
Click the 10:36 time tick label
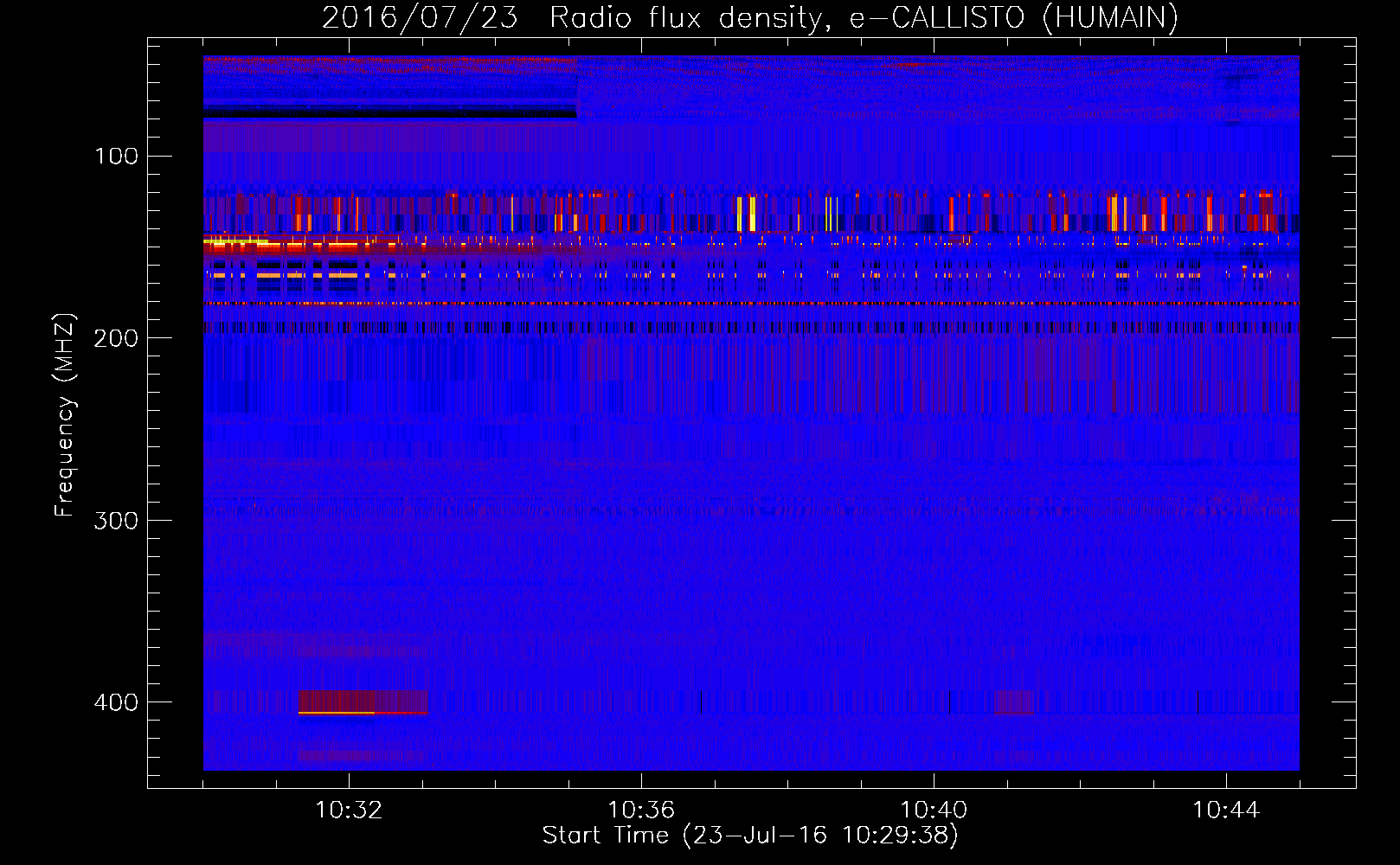pyautogui.click(x=641, y=810)
